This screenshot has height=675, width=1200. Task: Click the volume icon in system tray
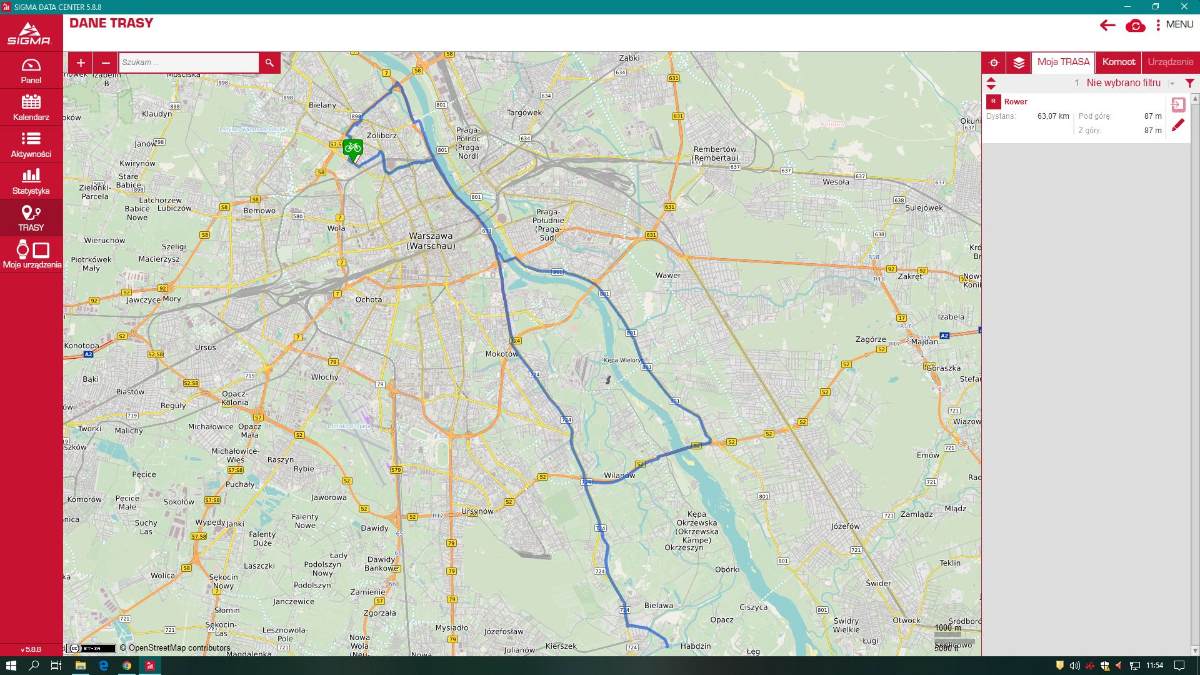point(1074,665)
